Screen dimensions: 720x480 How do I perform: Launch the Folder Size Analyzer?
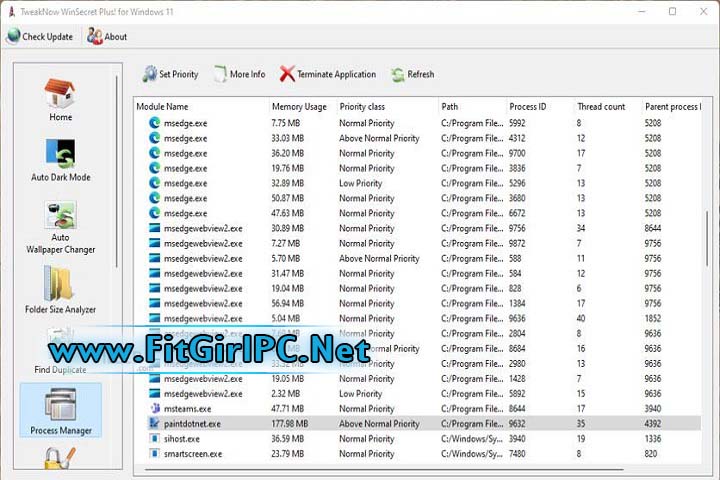pyautogui.click(x=60, y=290)
